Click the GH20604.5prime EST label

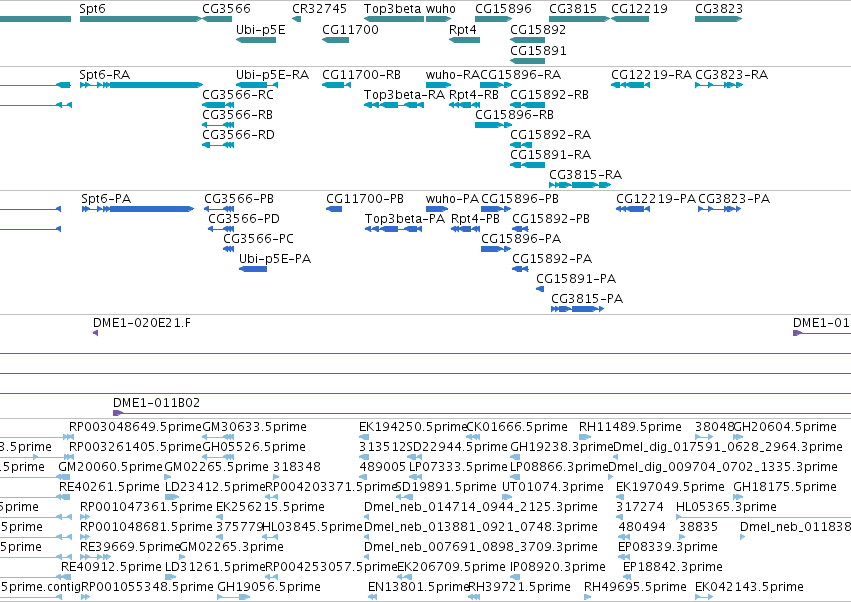[785, 427]
